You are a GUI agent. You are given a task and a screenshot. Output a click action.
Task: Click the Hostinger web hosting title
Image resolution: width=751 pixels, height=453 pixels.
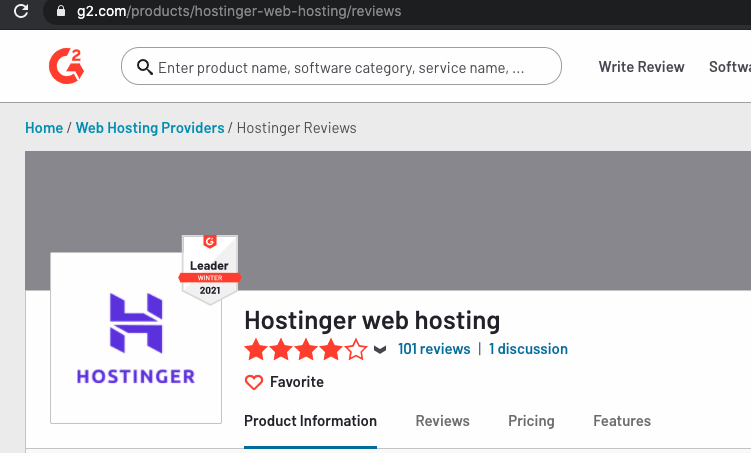[x=372, y=320]
